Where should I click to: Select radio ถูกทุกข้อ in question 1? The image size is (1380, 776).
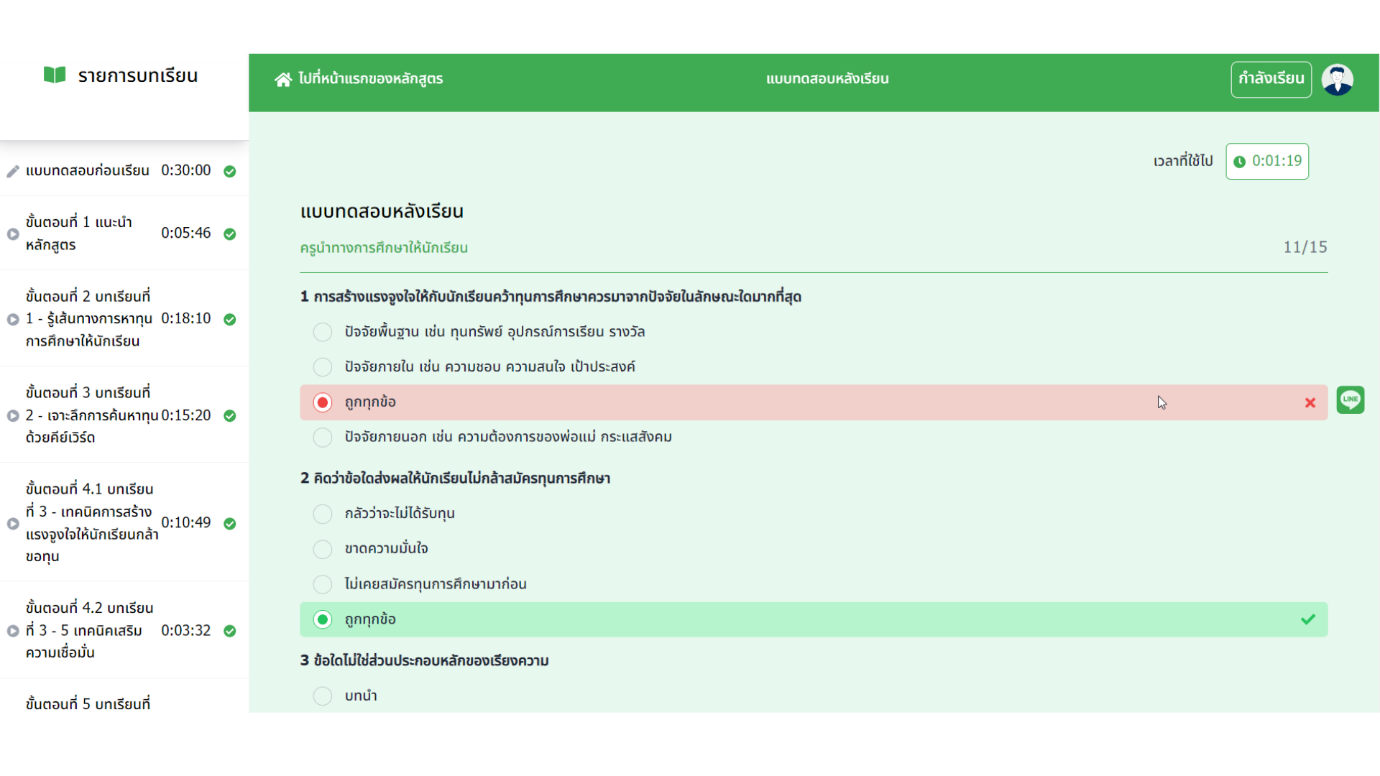tap(322, 402)
